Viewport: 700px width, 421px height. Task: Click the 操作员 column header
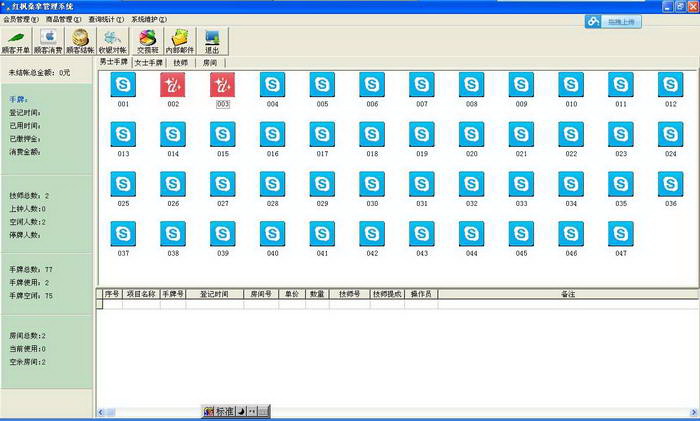(x=421, y=294)
